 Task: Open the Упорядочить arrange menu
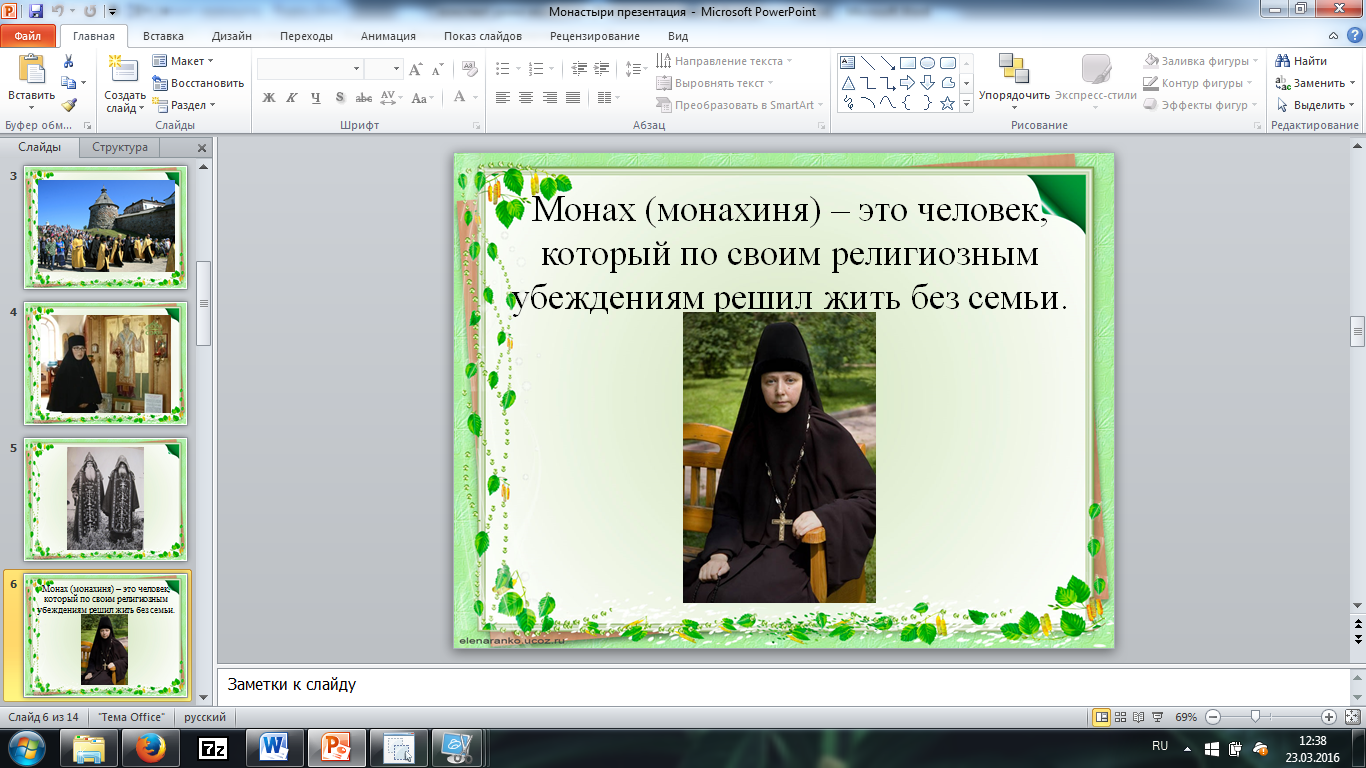click(1014, 80)
